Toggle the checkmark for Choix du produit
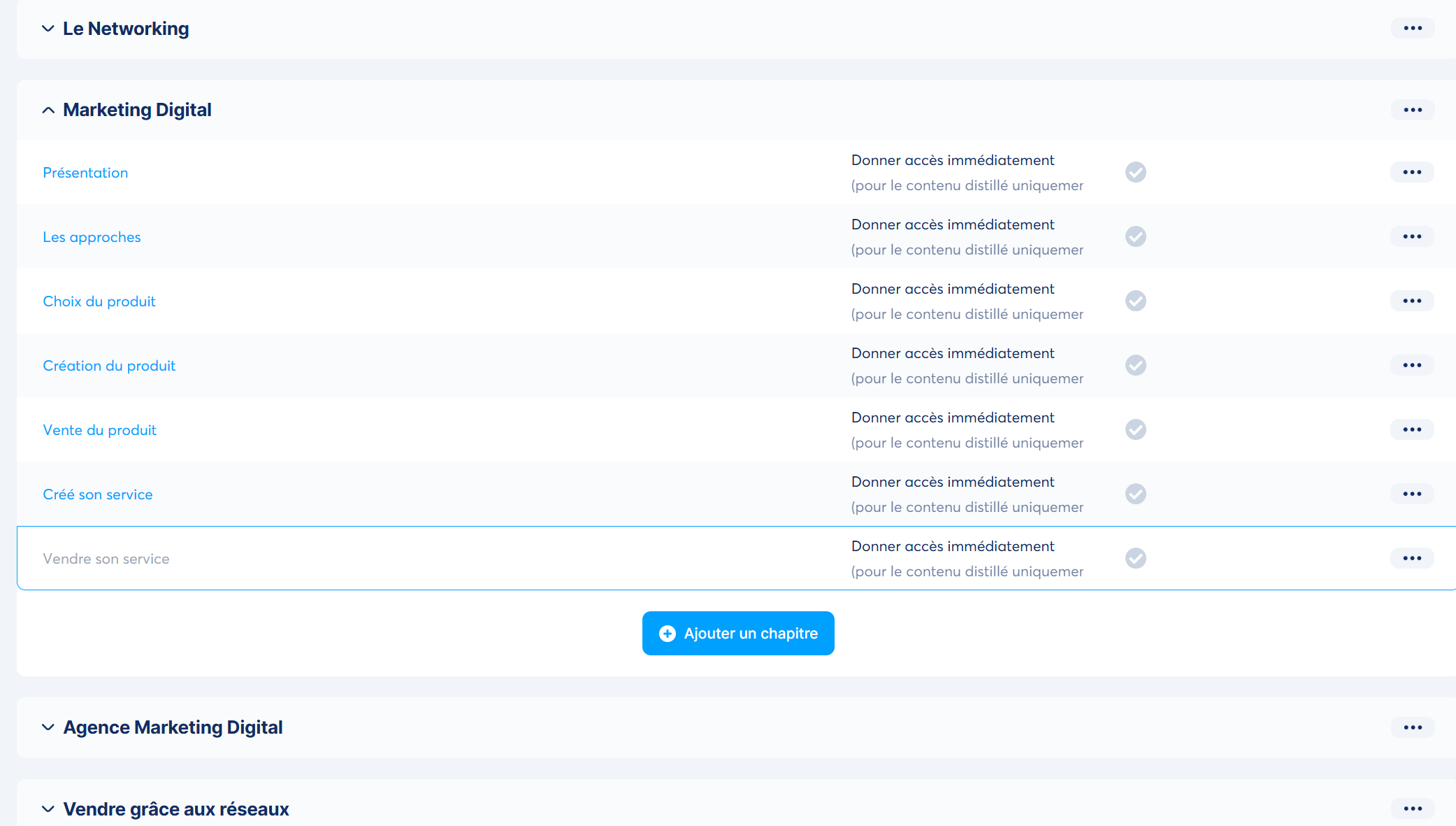 [x=1135, y=301]
